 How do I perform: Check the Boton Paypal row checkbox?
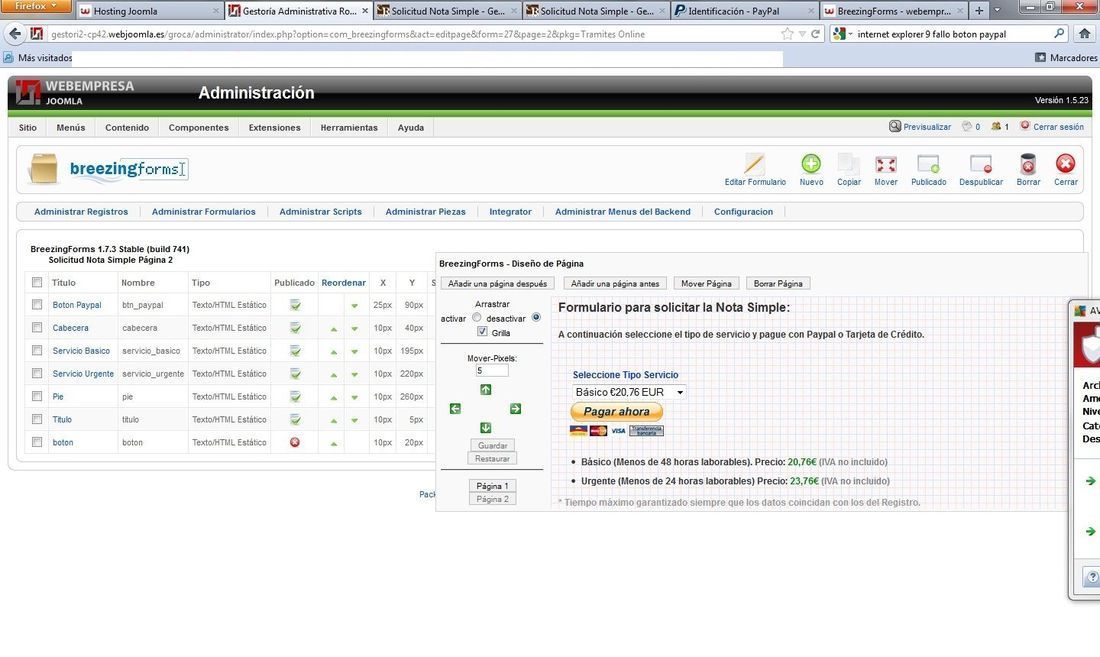[36, 305]
